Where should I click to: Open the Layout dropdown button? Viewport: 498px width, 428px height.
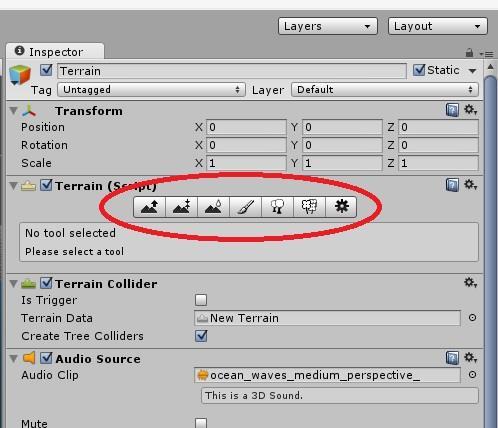click(x=438, y=26)
